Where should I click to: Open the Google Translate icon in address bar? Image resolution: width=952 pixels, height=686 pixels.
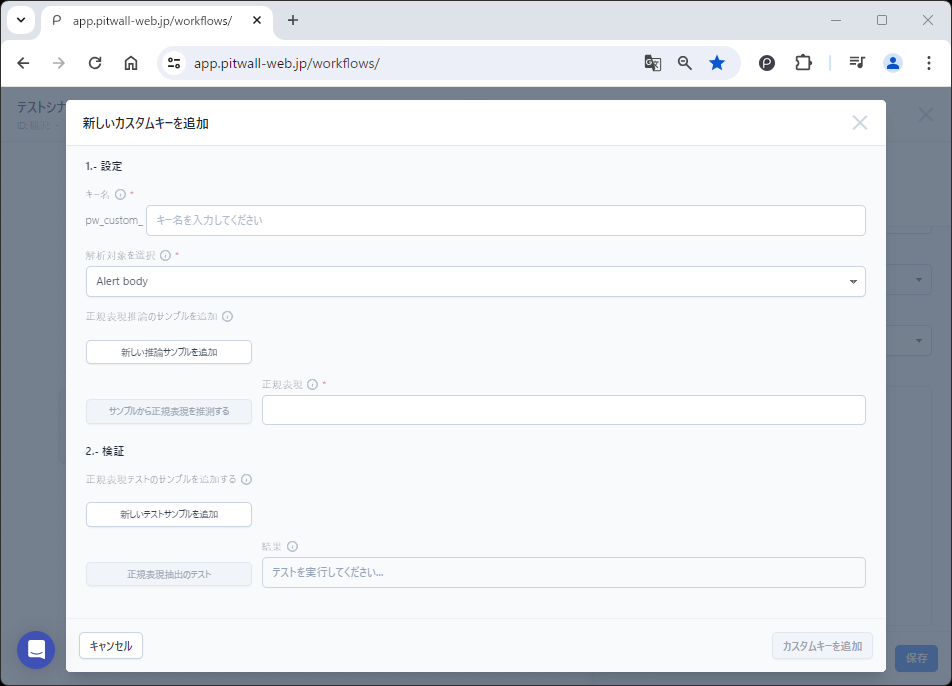click(652, 63)
